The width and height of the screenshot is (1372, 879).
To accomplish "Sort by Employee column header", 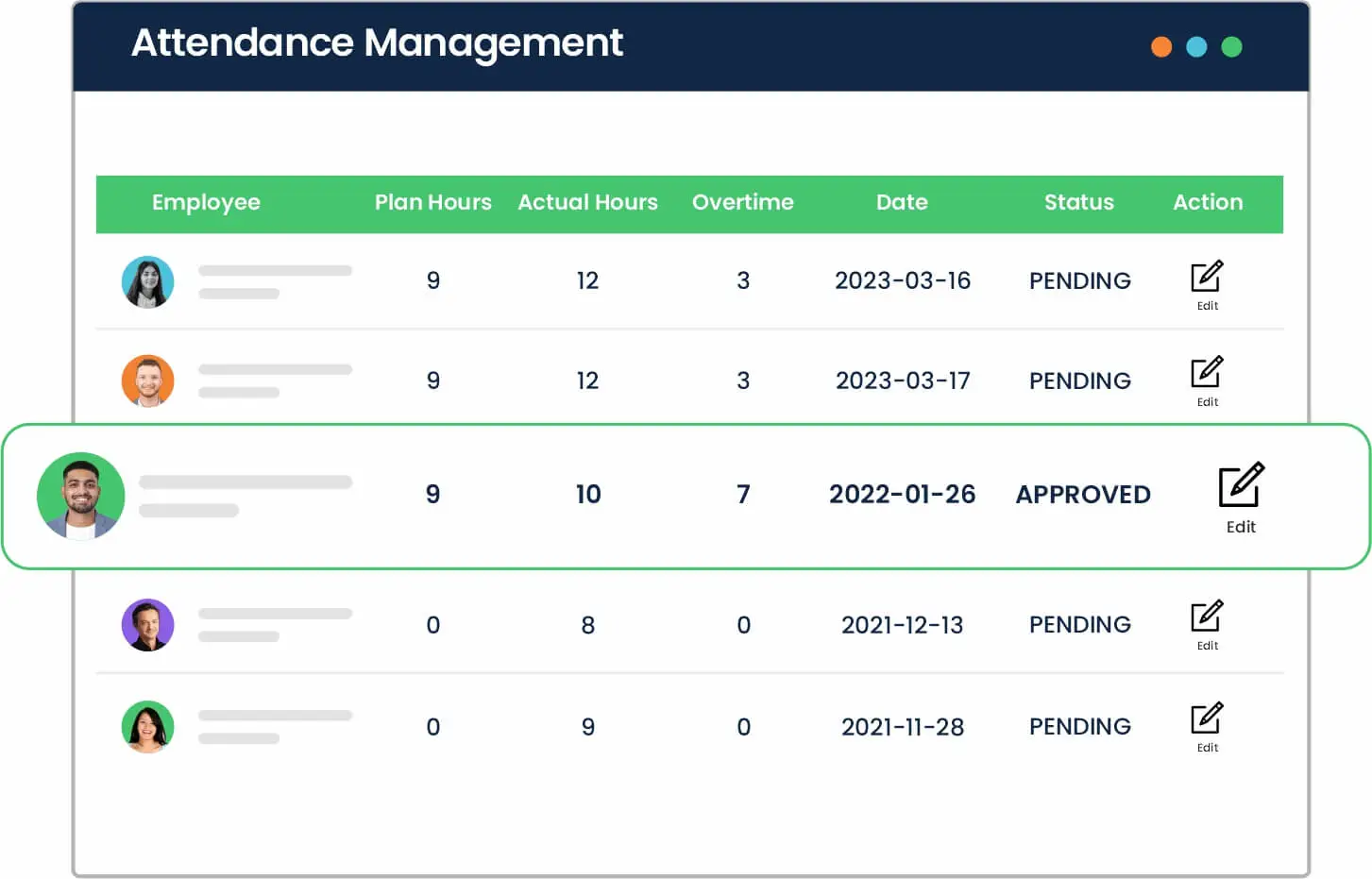I will tap(206, 202).
